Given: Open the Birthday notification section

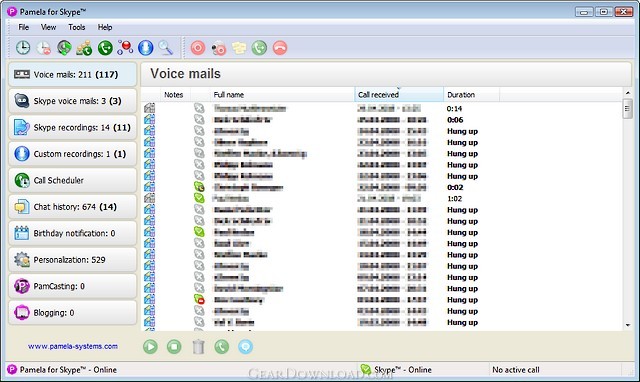Looking at the screenshot, I should [72, 233].
